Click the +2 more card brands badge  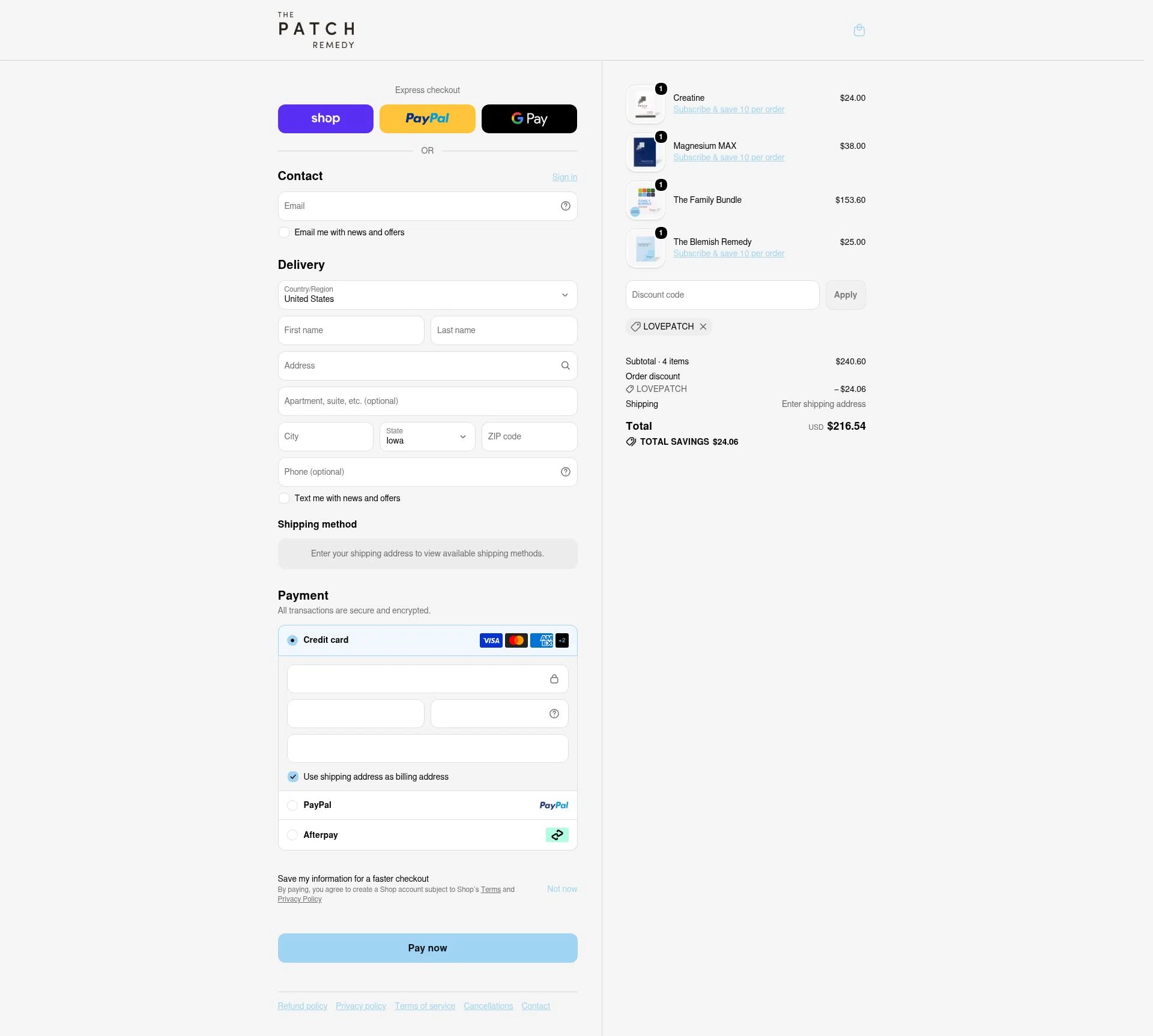click(562, 640)
